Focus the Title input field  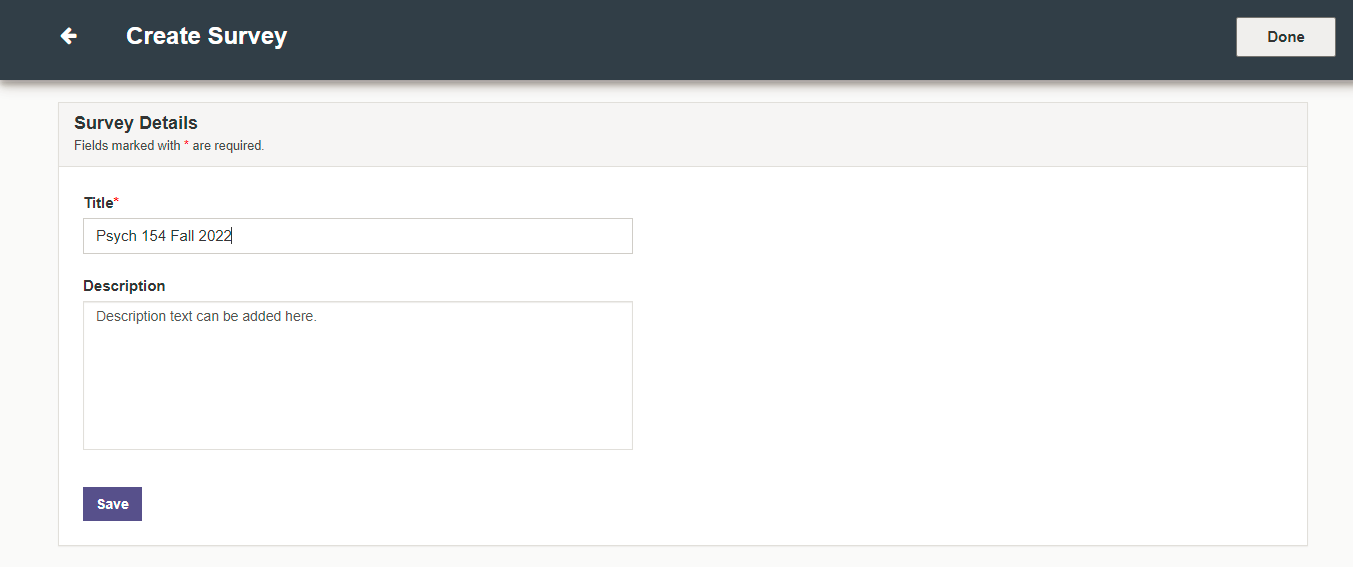point(358,236)
